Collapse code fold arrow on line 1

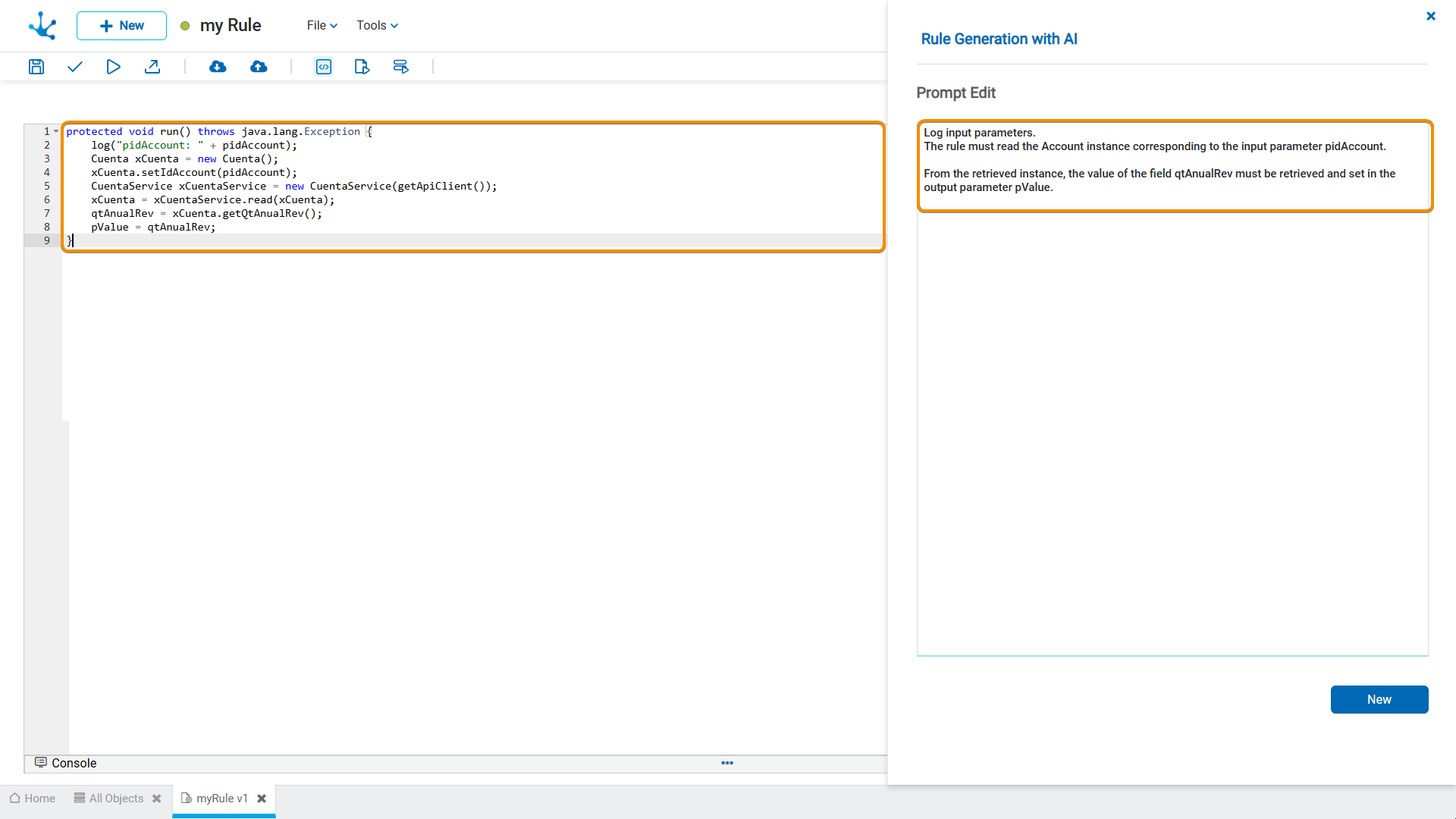point(56,131)
